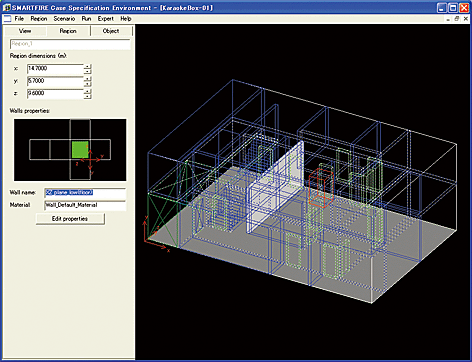Decrease the x dimension with down arrow
Image resolution: width=472 pixels, height=362 pixels.
pos(87,71)
